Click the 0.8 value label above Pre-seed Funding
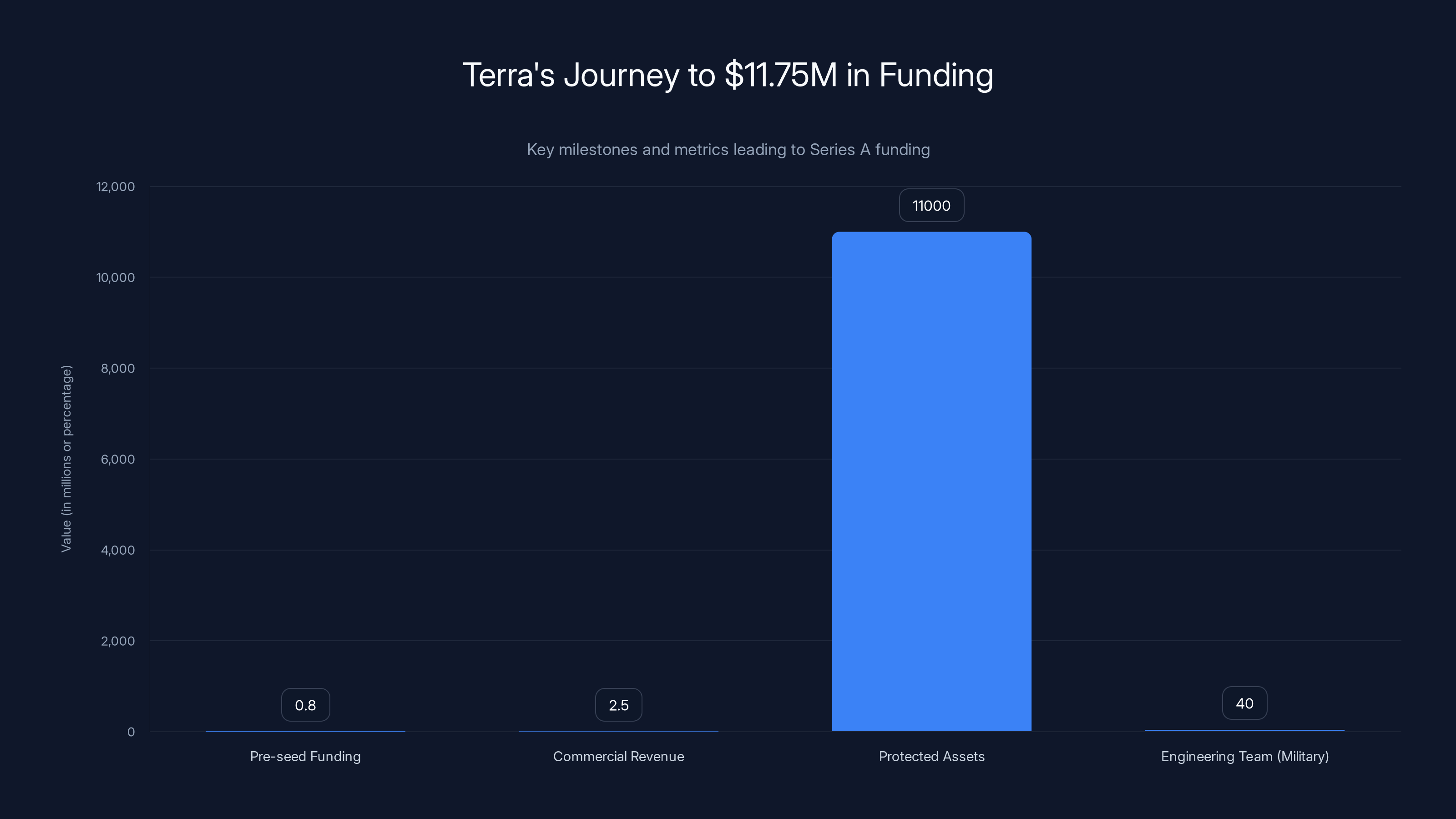 [x=305, y=704]
